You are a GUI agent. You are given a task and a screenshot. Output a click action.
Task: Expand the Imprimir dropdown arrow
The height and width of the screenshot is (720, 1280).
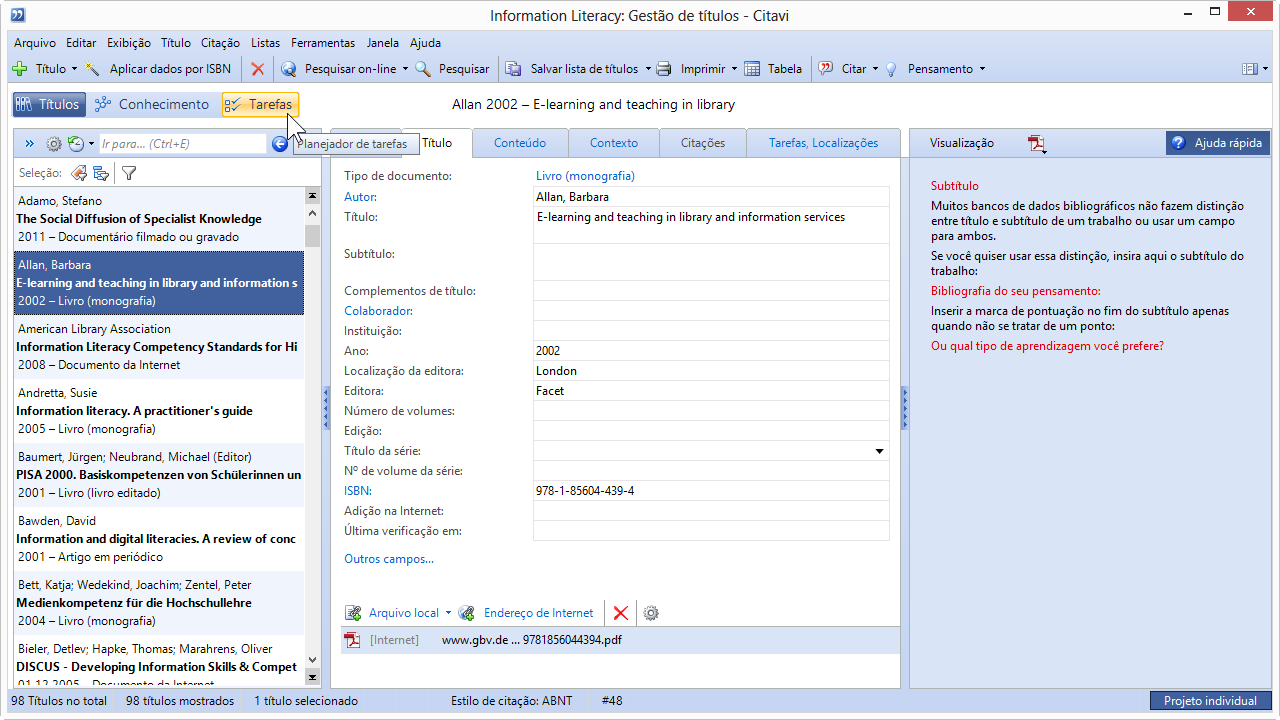734,69
